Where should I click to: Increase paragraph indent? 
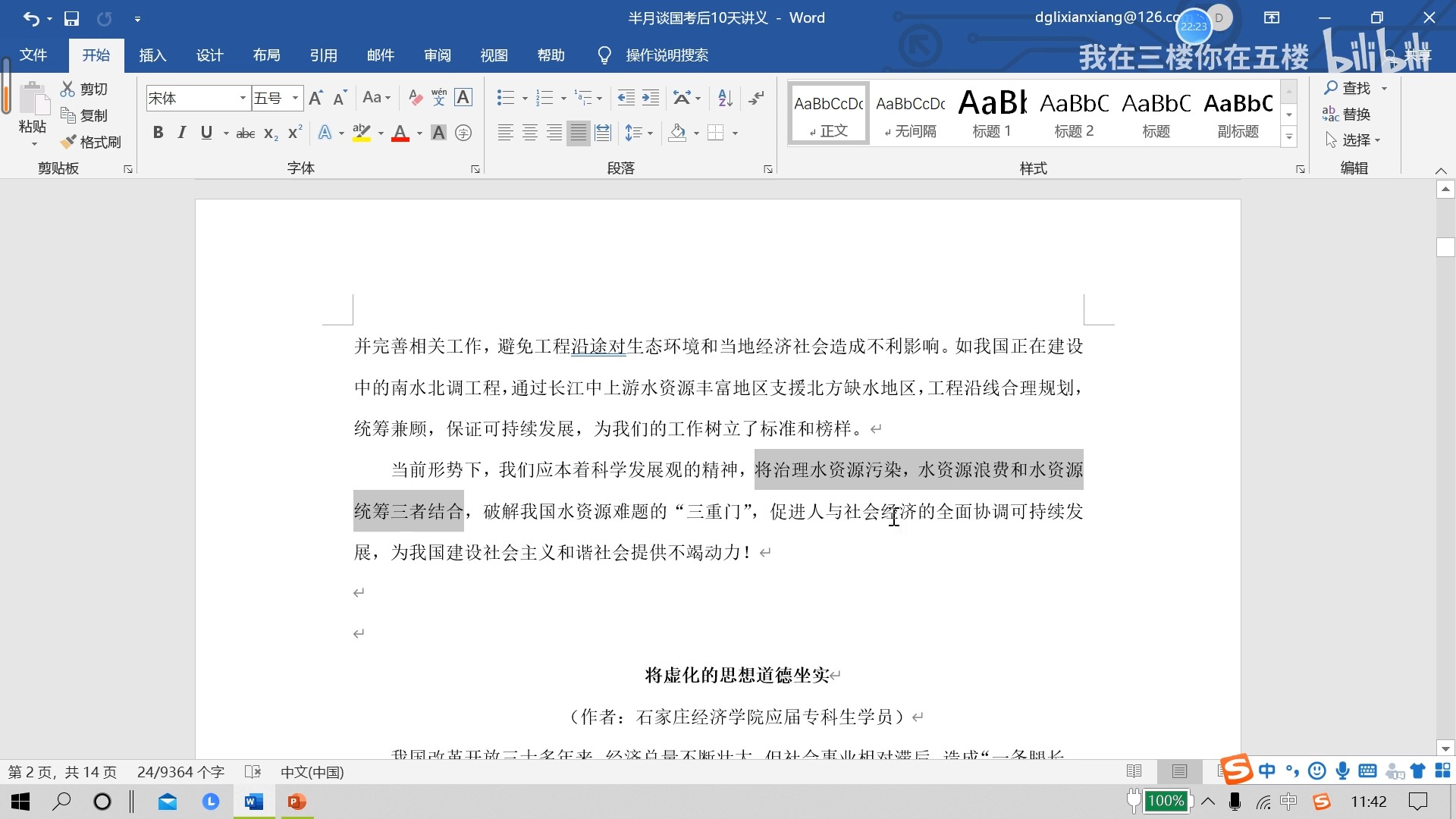pos(651,98)
